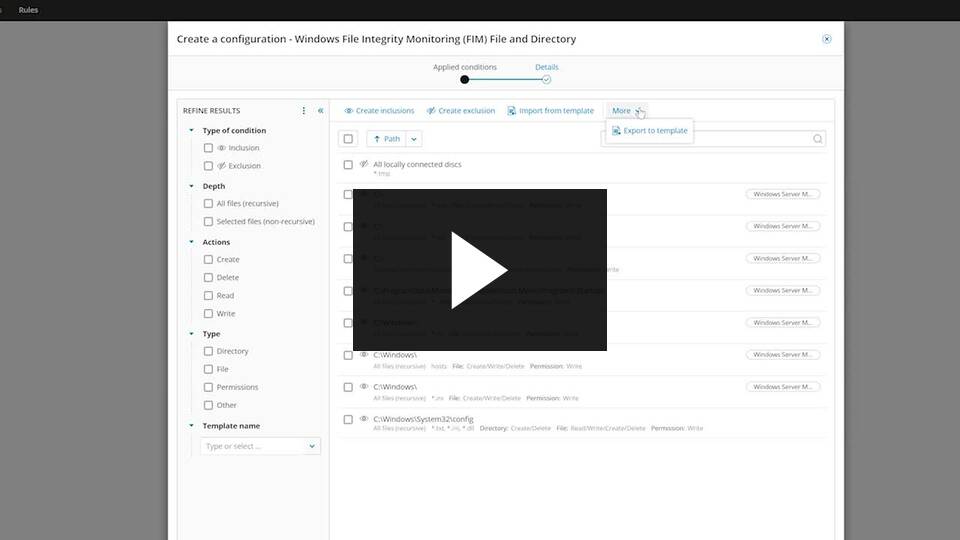Tick the Read action checkbox
The image size is (960, 540).
click(x=208, y=296)
